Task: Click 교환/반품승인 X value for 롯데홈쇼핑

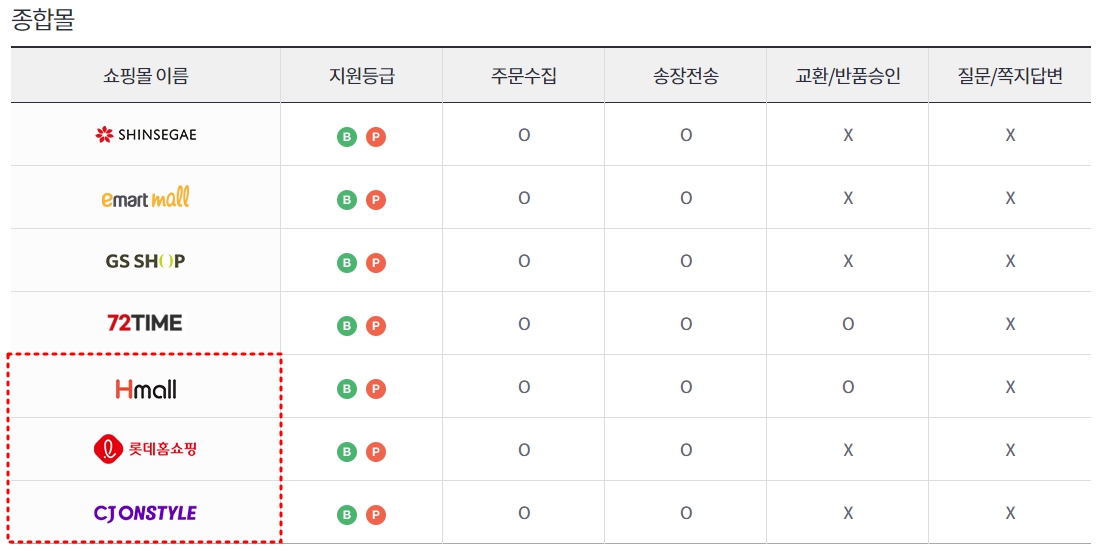Action: [x=848, y=450]
